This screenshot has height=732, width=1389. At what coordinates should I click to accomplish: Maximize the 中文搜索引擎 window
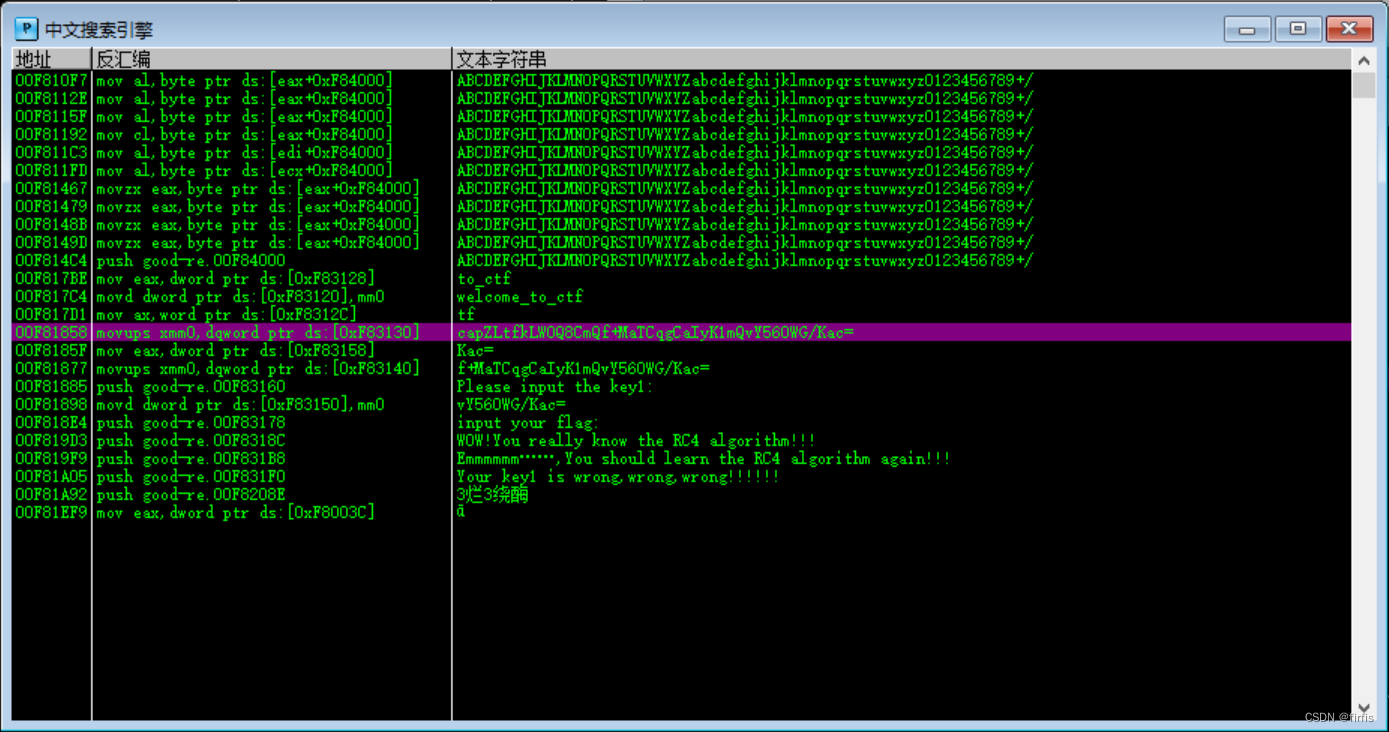pos(1298,29)
